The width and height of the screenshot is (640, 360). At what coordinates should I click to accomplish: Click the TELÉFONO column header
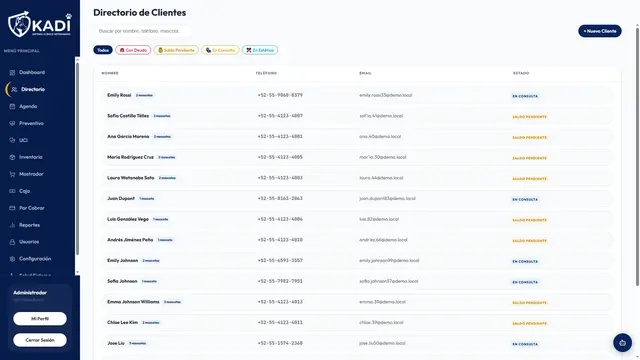point(266,73)
